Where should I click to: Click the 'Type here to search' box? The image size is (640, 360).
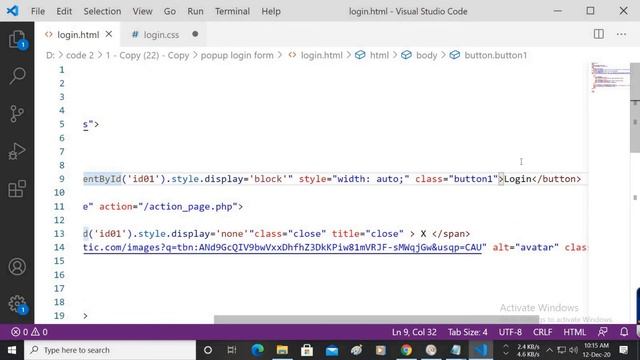point(110,350)
